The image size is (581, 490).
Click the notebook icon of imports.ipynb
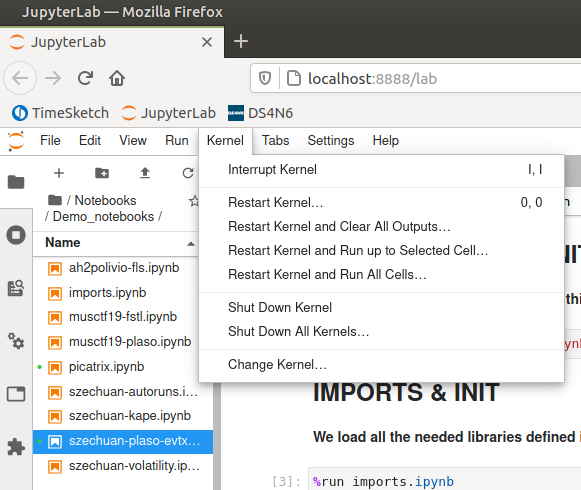[x=55, y=294]
